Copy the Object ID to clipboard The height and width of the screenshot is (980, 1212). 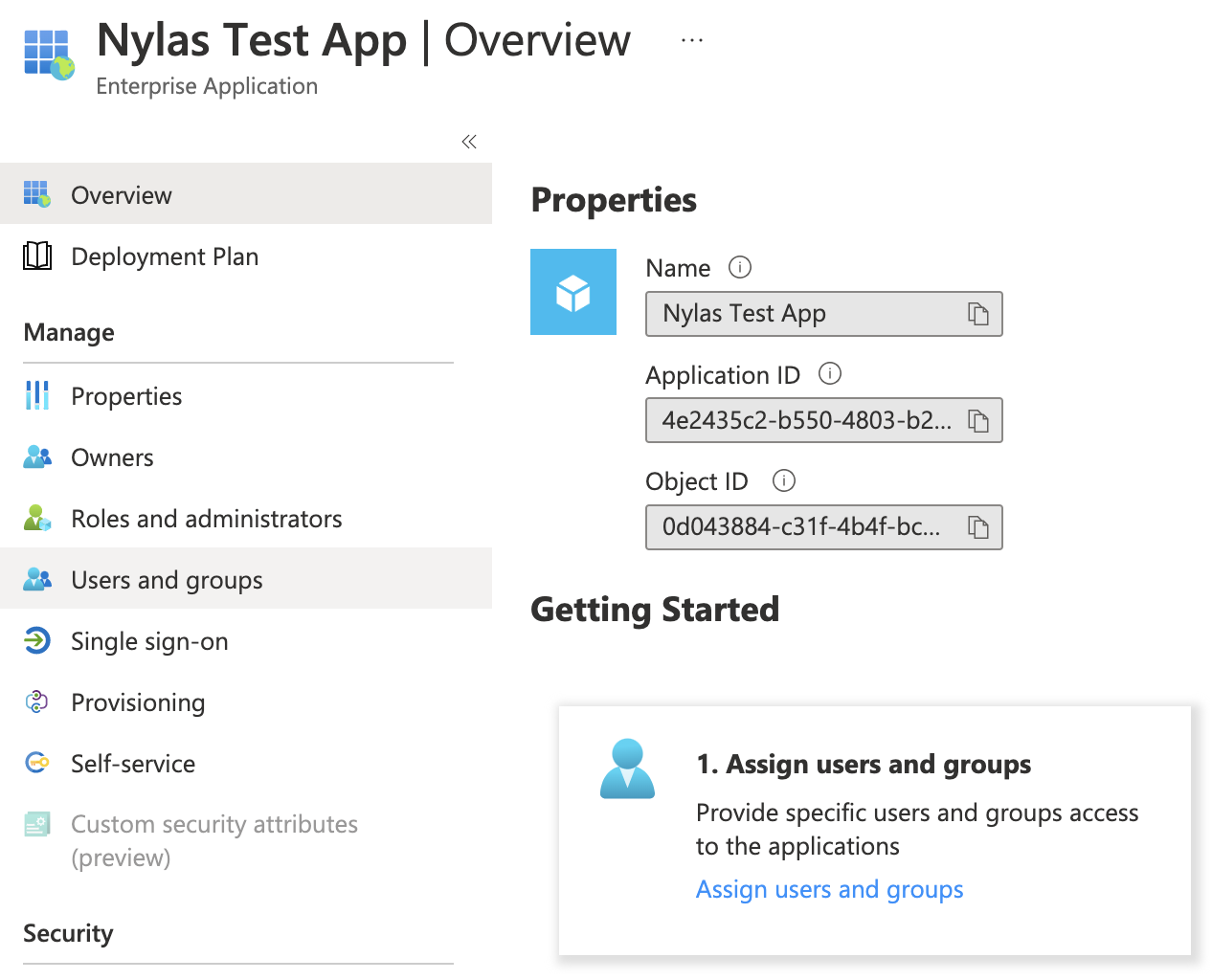[x=978, y=527]
